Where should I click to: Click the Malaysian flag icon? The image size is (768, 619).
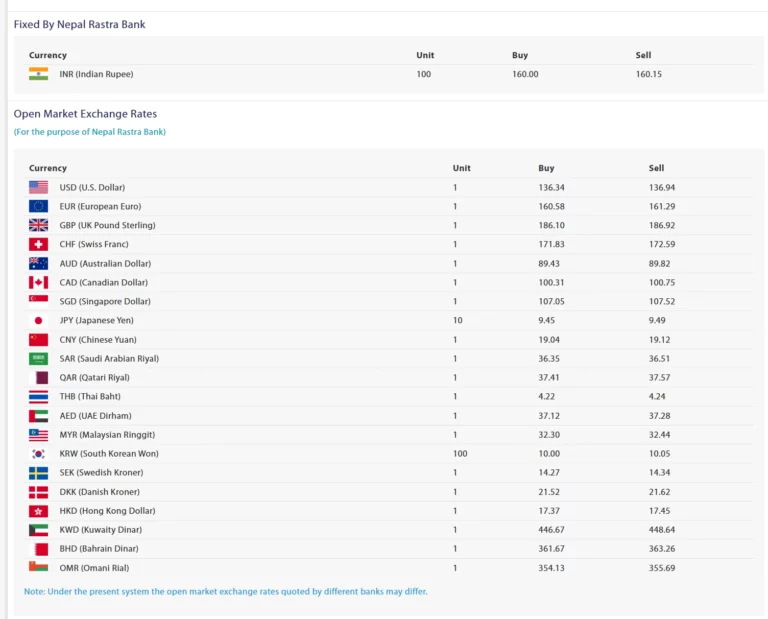coord(38,434)
